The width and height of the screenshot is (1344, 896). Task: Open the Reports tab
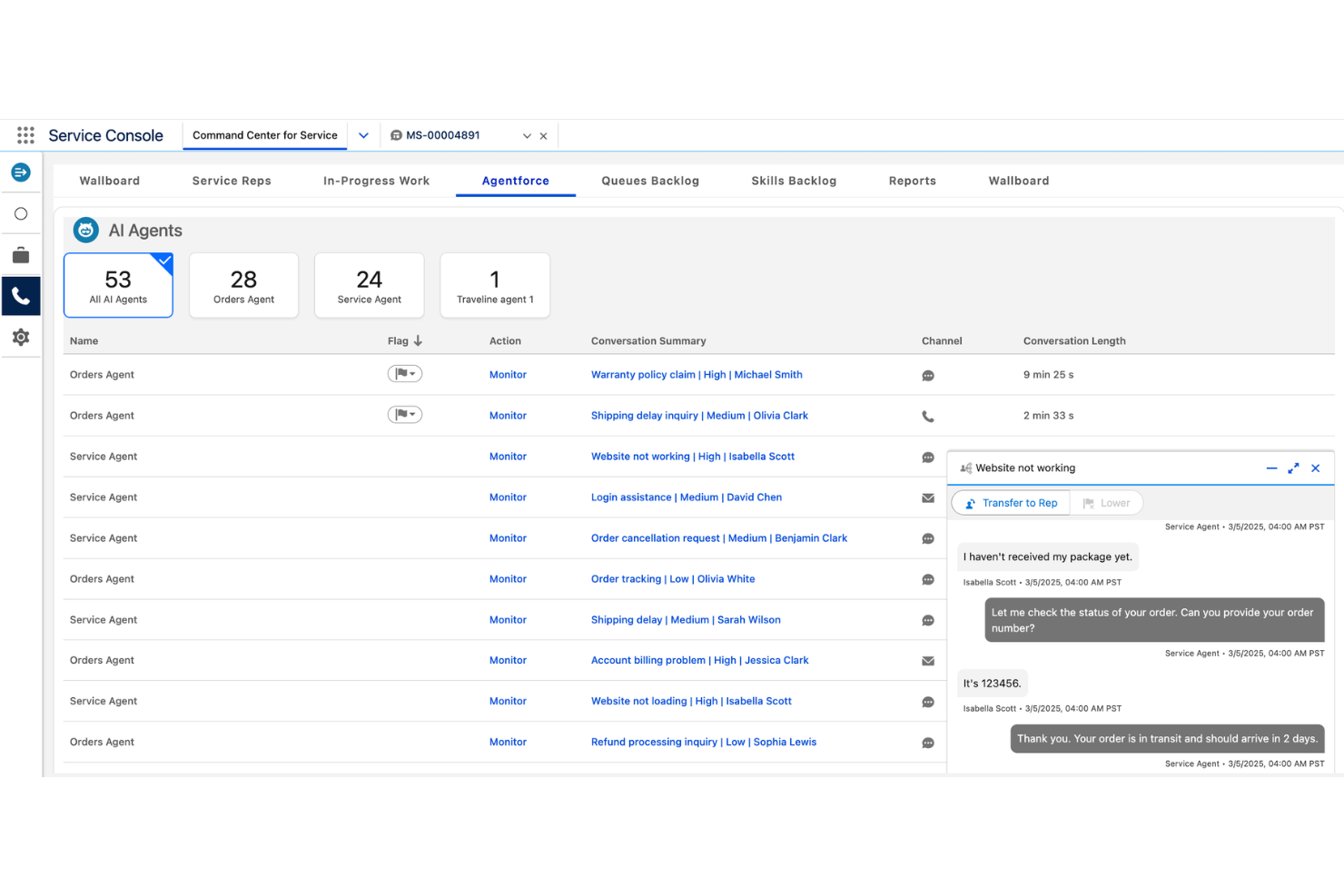913,181
